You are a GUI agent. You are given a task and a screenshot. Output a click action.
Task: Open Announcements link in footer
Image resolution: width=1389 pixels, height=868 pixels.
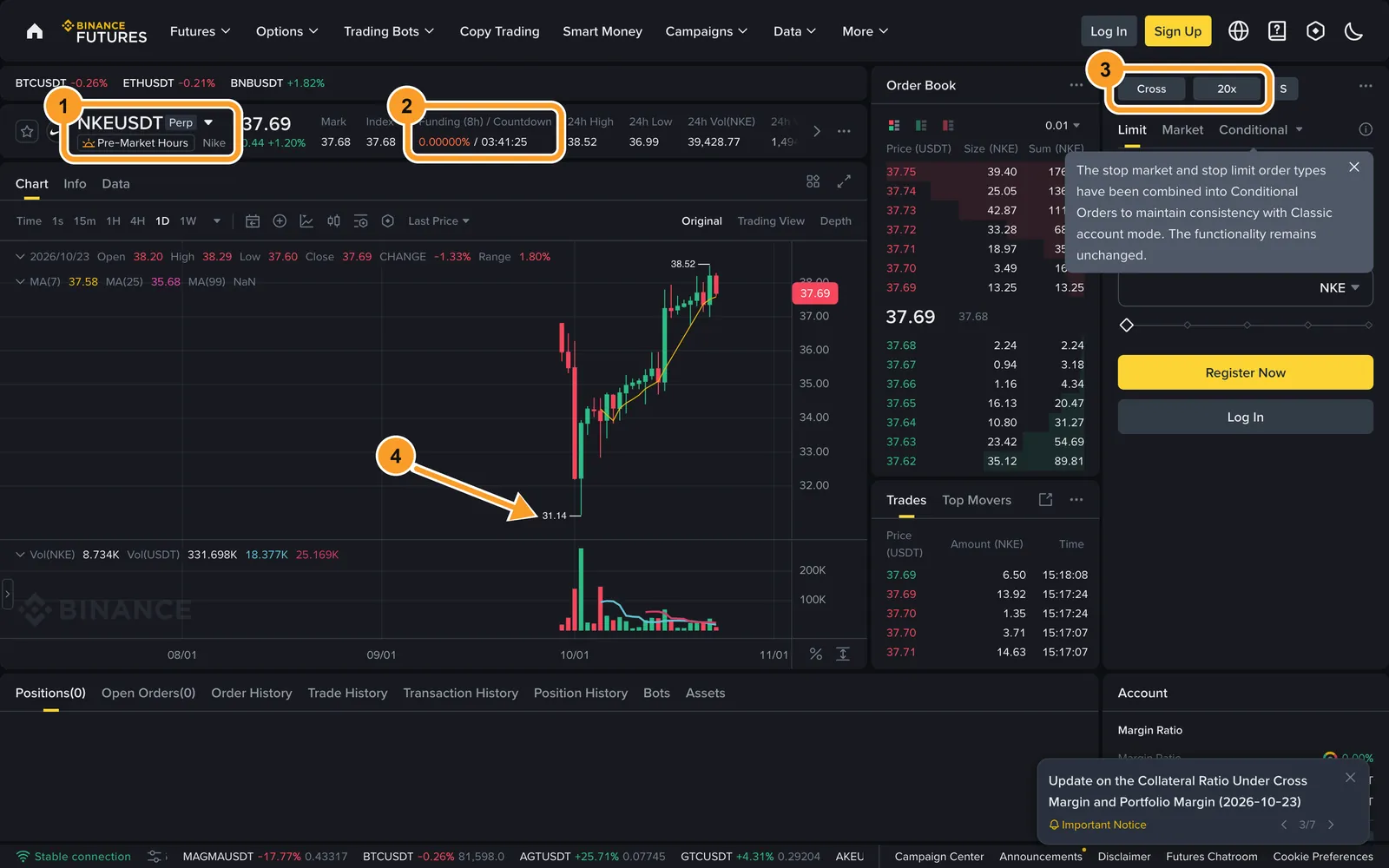coord(1041,857)
